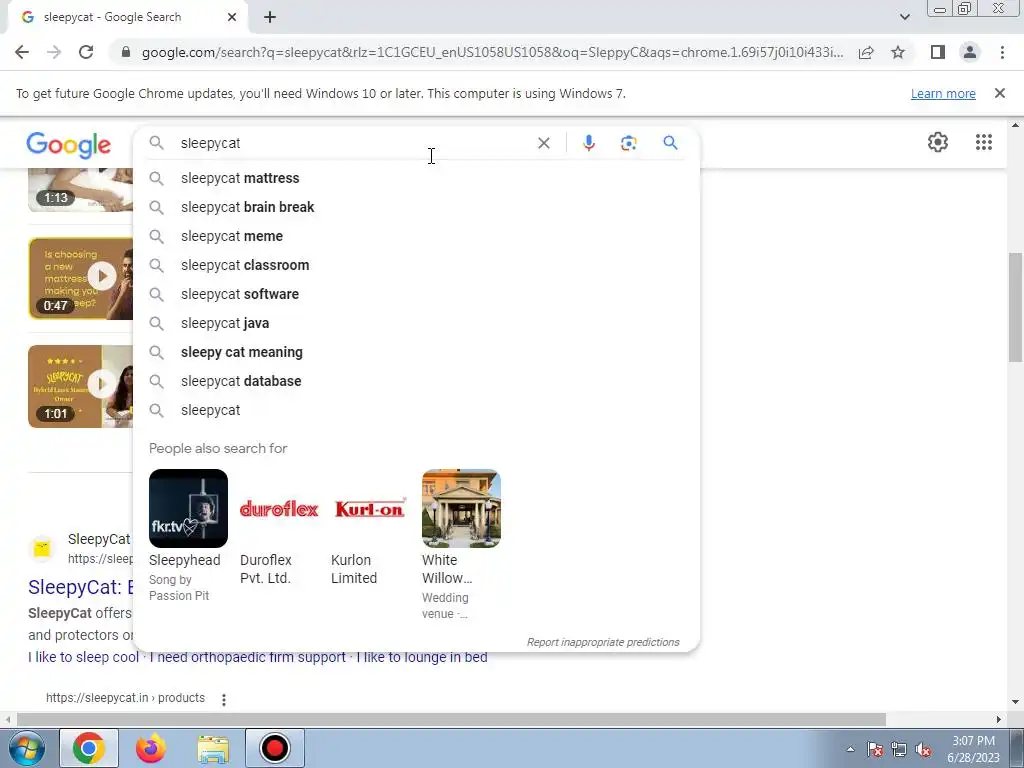Open the muted volume tray icon
Viewport: 1024px width, 768px height.
click(923, 750)
